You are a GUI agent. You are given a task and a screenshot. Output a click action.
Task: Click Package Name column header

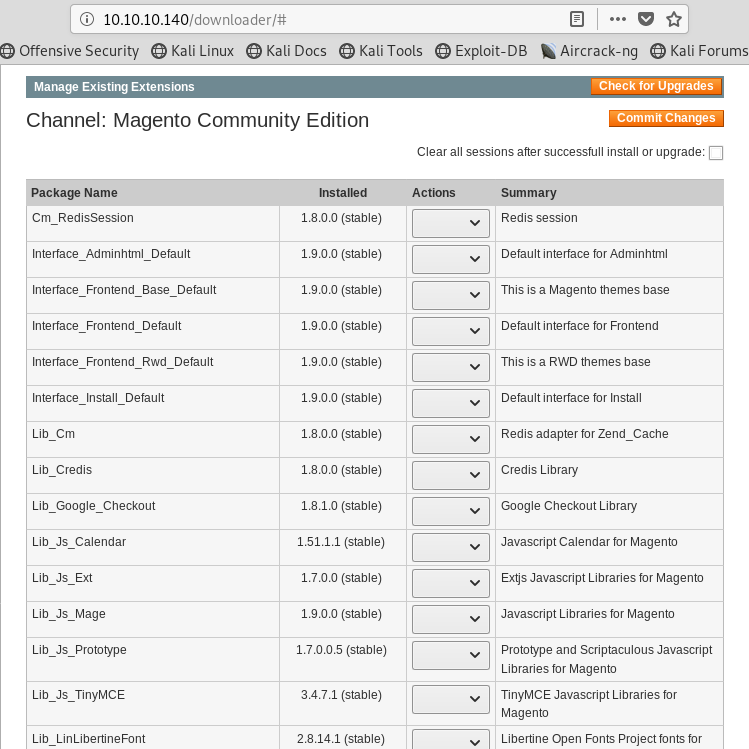click(74, 193)
